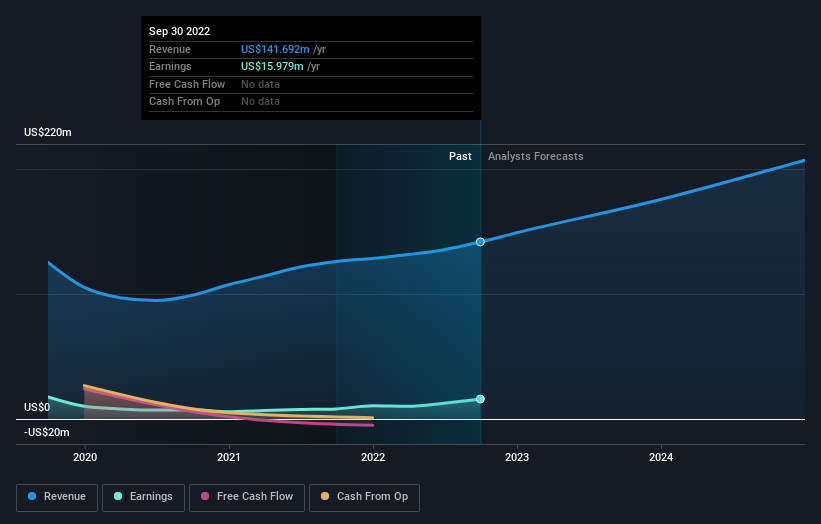Toggle the Revenue legend button
821x524 pixels.
57,497
